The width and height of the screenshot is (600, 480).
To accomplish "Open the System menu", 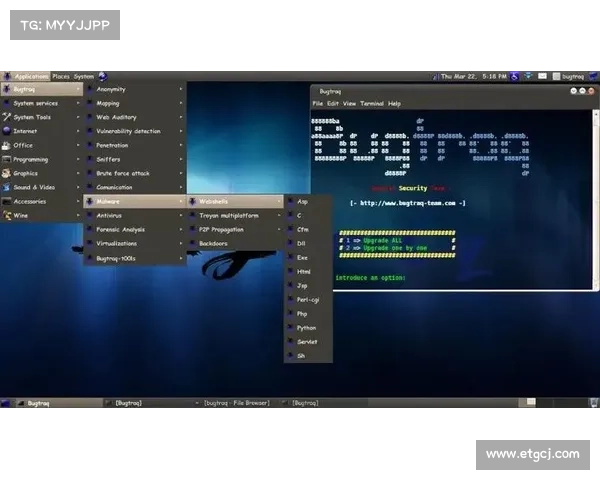I will pyautogui.click(x=84, y=77).
